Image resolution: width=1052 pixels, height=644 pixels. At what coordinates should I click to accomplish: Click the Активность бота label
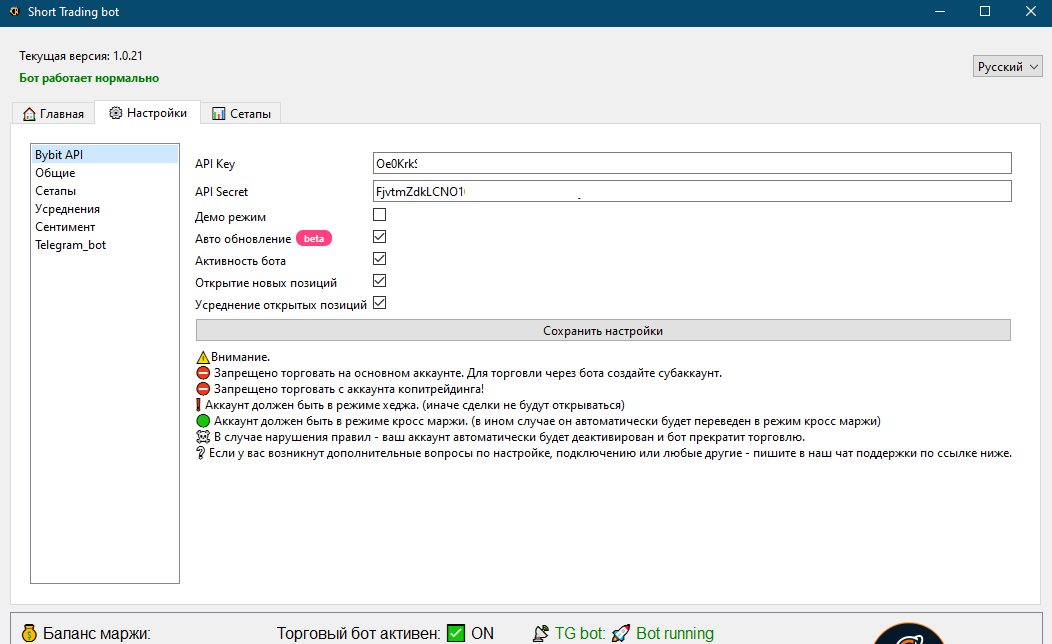(240, 261)
